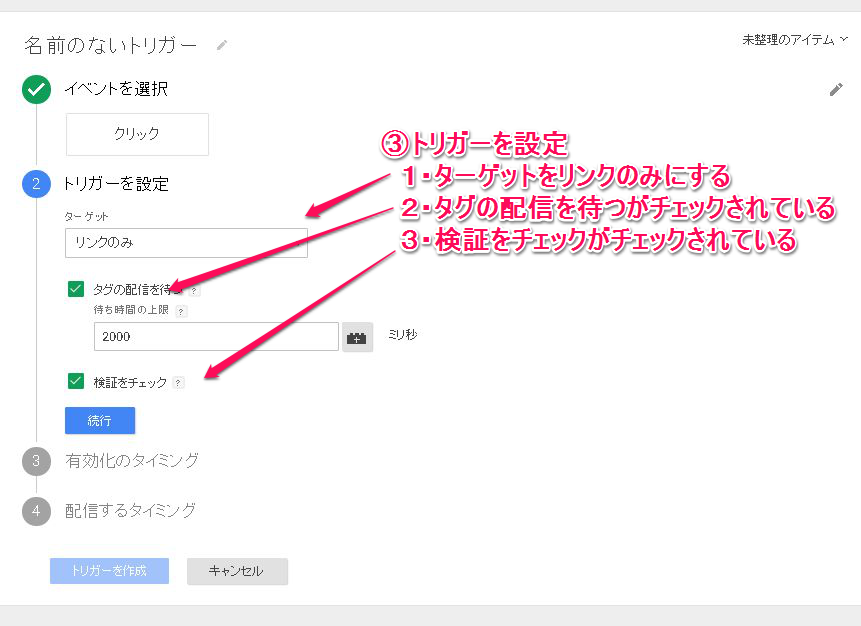Click the 続行 continue button

pyautogui.click(x=100, y=421)
